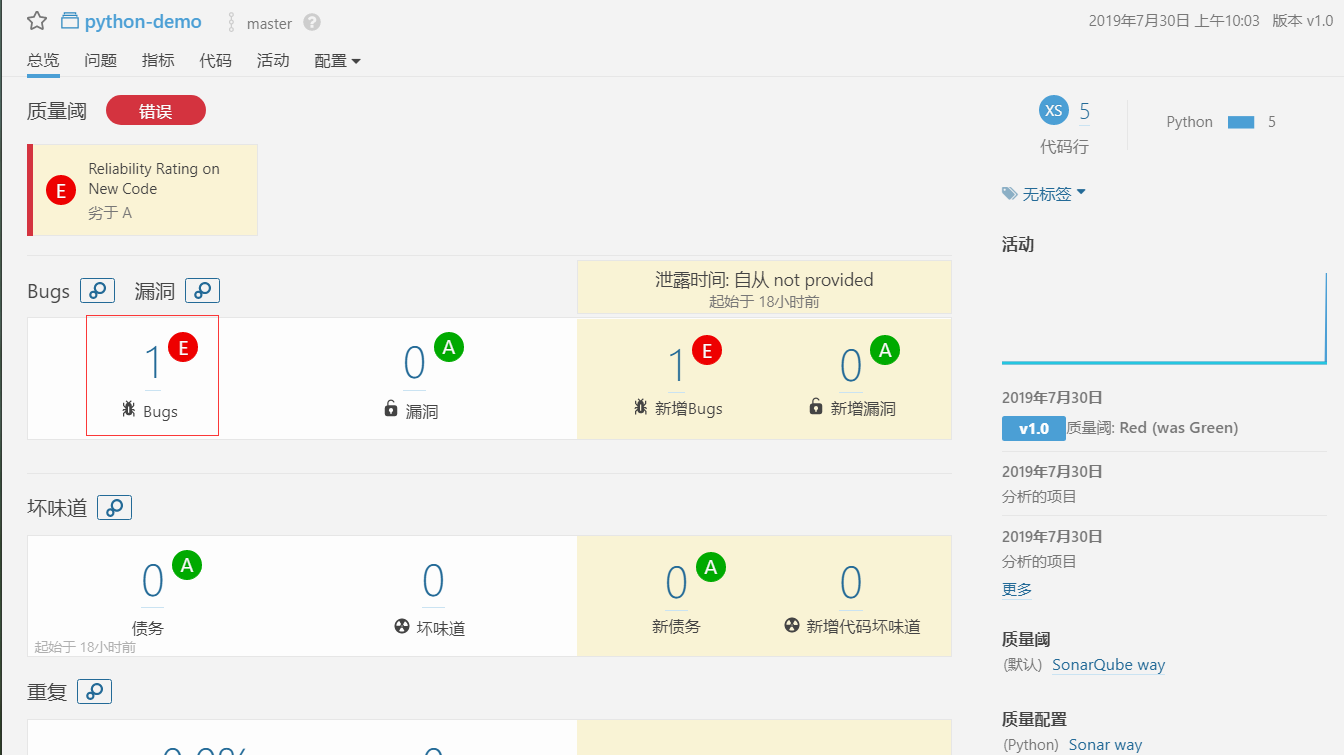The height and width of the screenshot is (755, 1344).
Task: Open the 代码 tab
Action: coord(215,60)
